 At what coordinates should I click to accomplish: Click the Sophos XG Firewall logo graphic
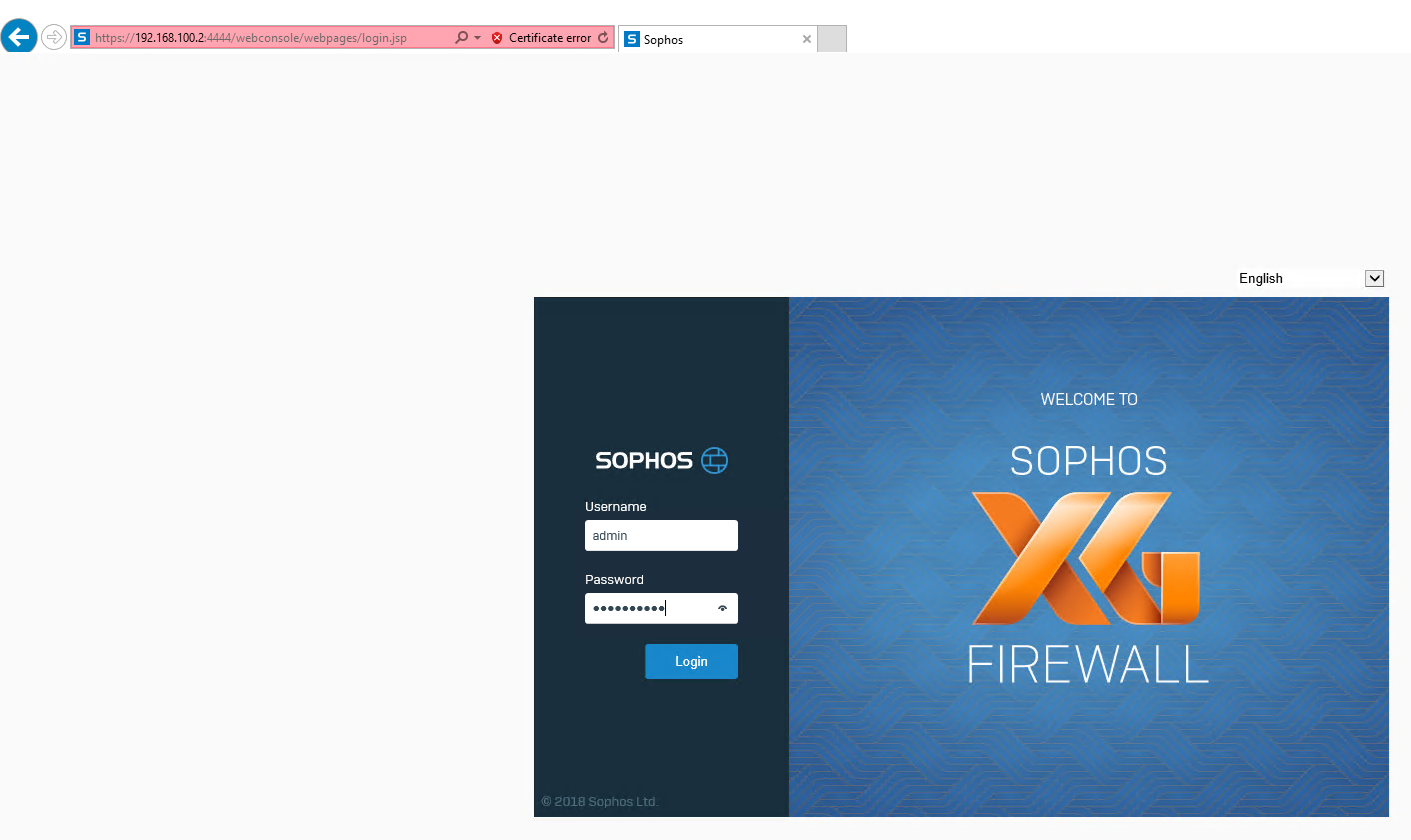(x=1088, y=559)
